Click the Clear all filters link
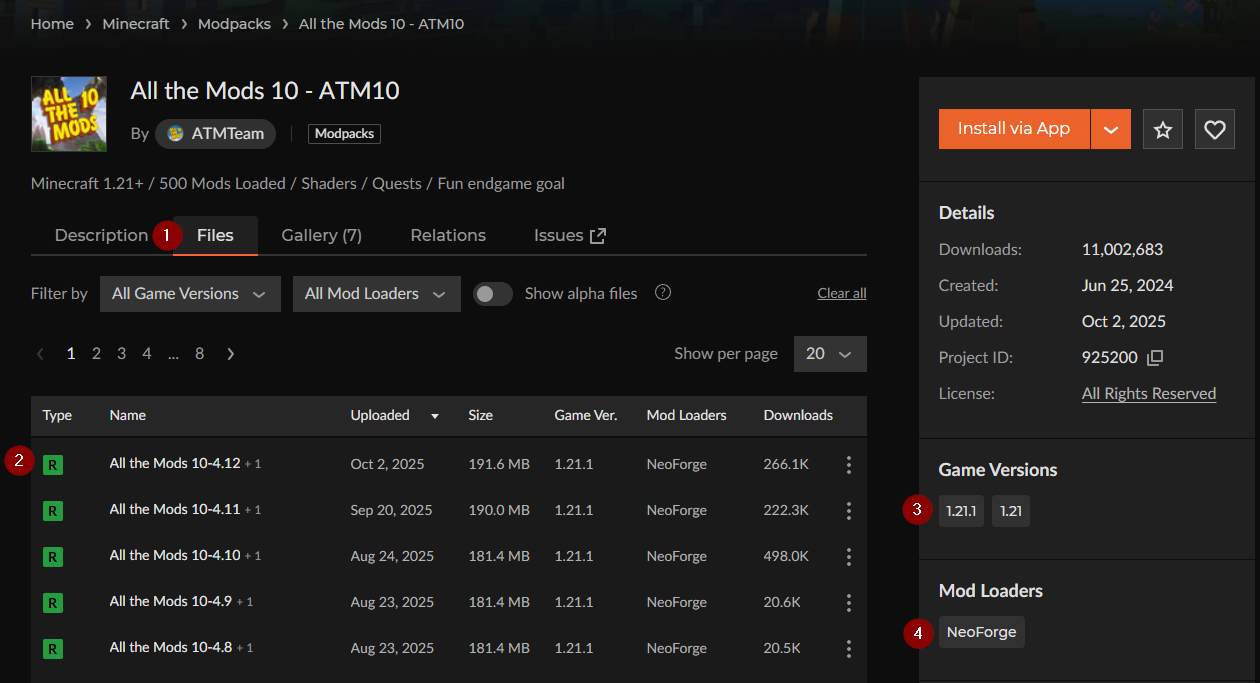The height and width of the screenshot is (683, 1260). [x=841, y=294]
